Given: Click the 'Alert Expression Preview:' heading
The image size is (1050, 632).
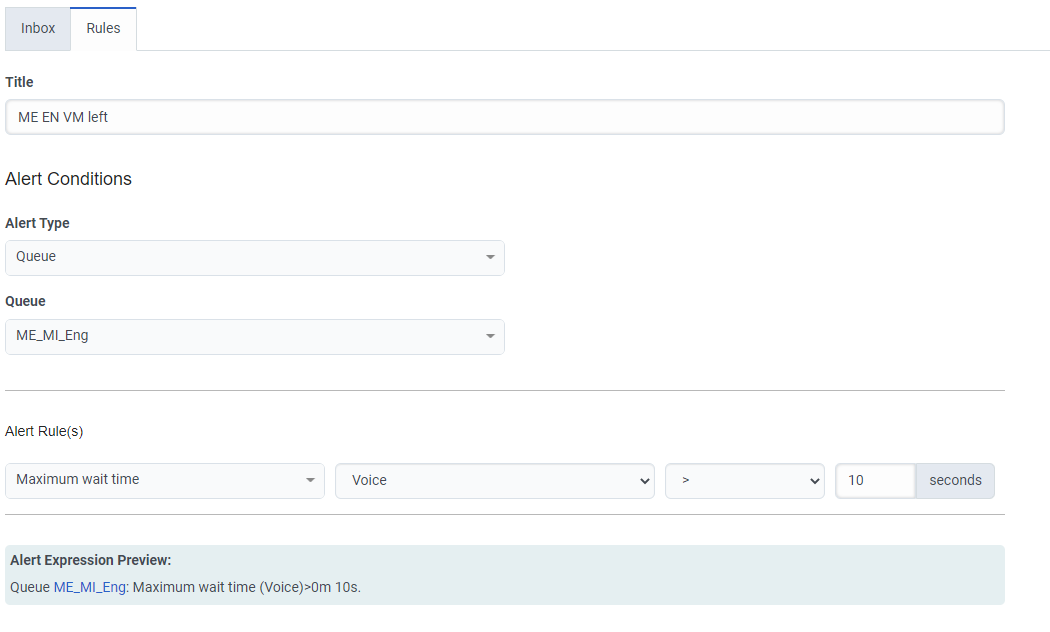Looking at the screenshot, I should 91,561.
